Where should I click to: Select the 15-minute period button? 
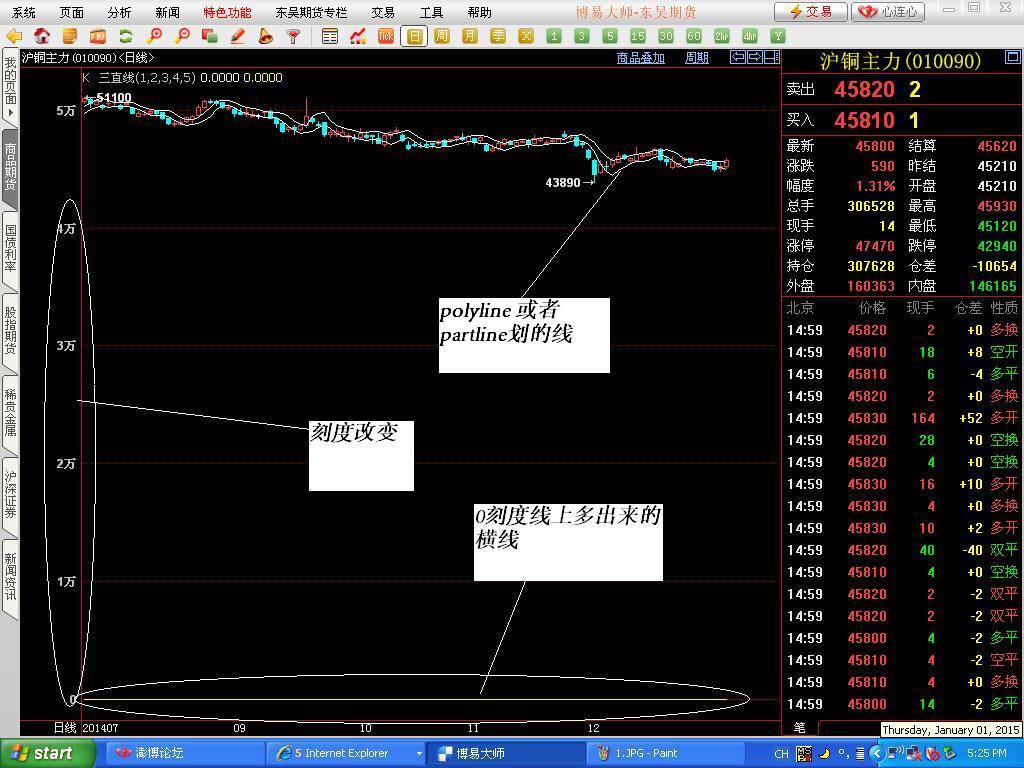coord(638,36)
